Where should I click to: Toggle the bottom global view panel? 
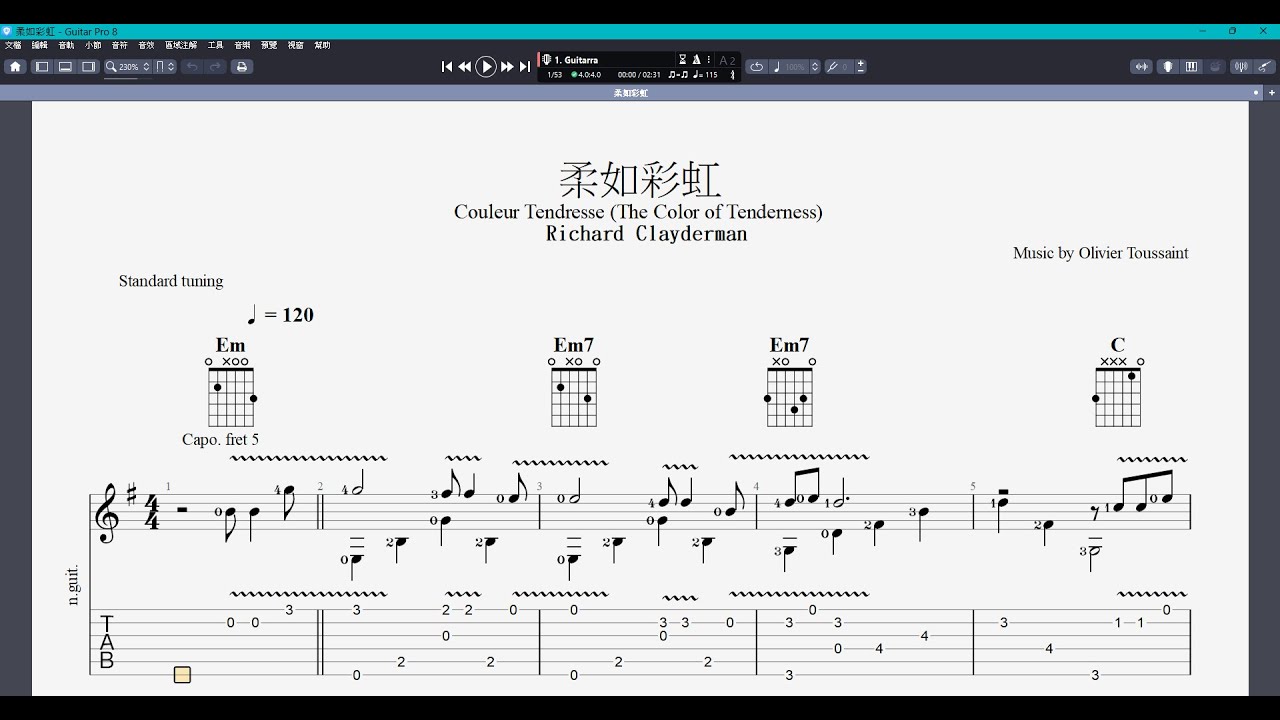click(x=65, y=67)
